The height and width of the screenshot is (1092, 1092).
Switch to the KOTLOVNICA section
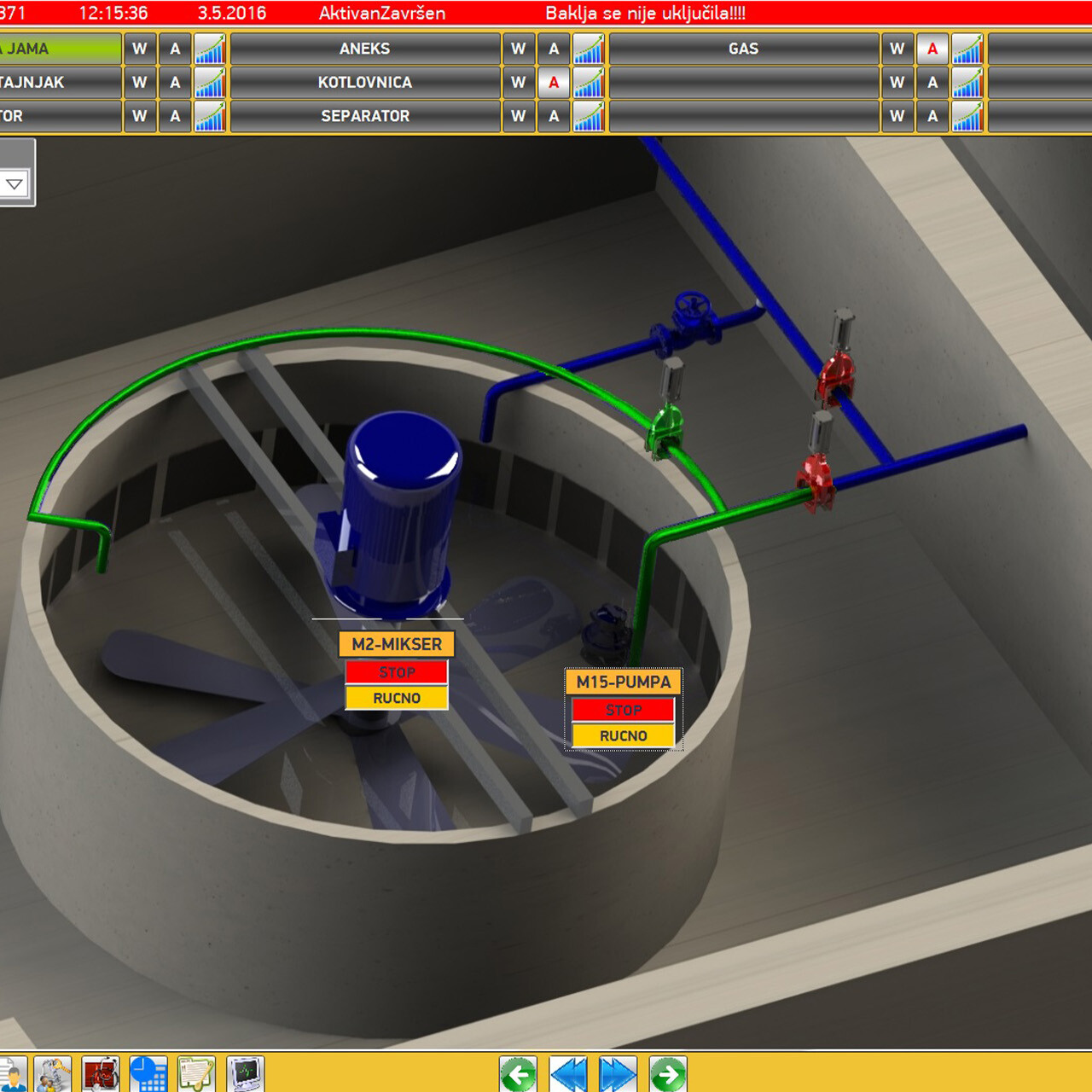click(365, 83)
